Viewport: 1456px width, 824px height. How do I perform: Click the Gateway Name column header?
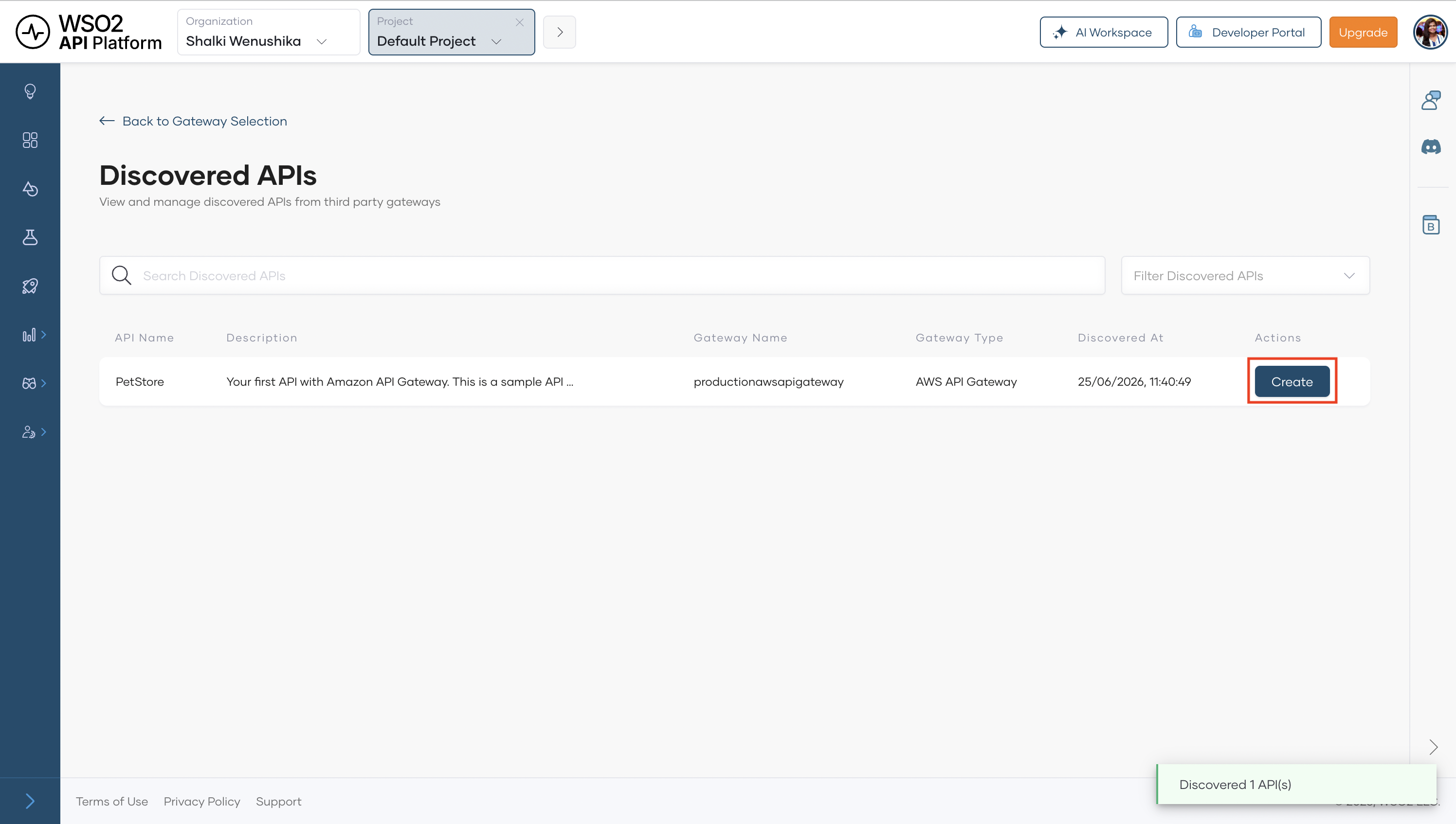[x=741, y=337]
